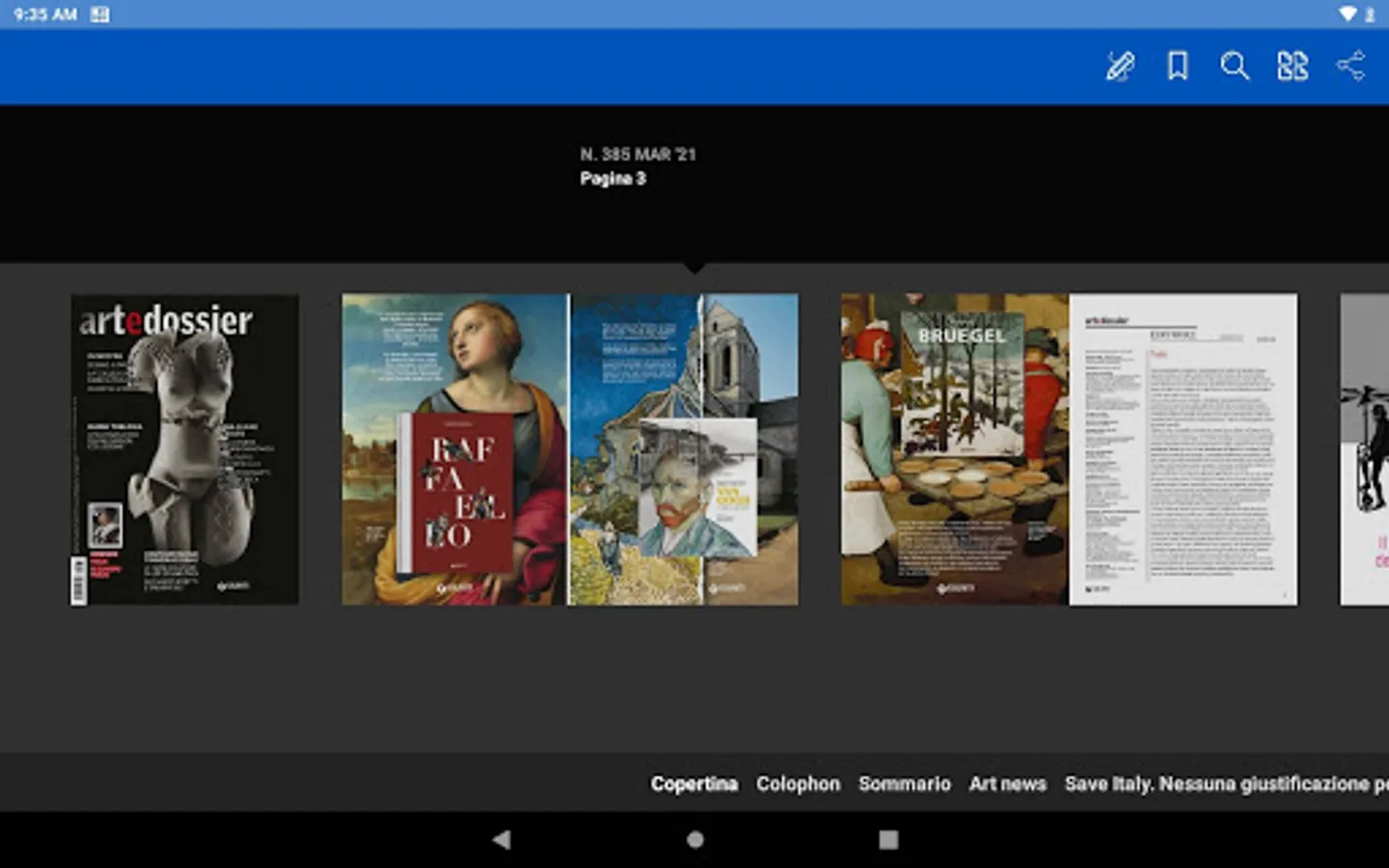Open the Van Gogh page thumbnail
This screenshot has width=1389, height=868.
tap(684, 449)
